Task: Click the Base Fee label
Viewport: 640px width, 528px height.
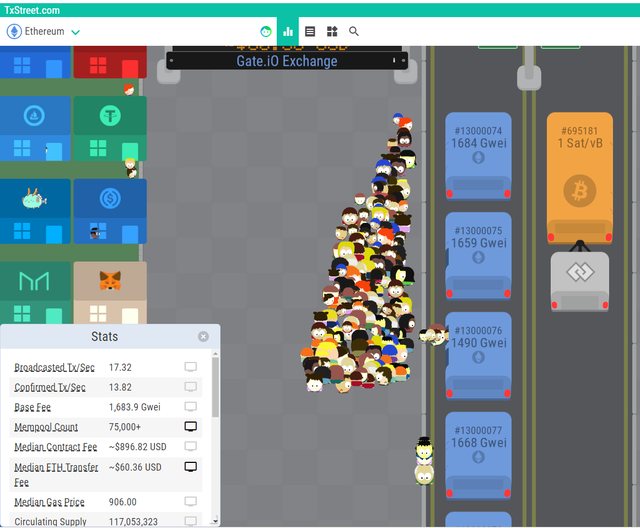Action: [x=32, y=407]
